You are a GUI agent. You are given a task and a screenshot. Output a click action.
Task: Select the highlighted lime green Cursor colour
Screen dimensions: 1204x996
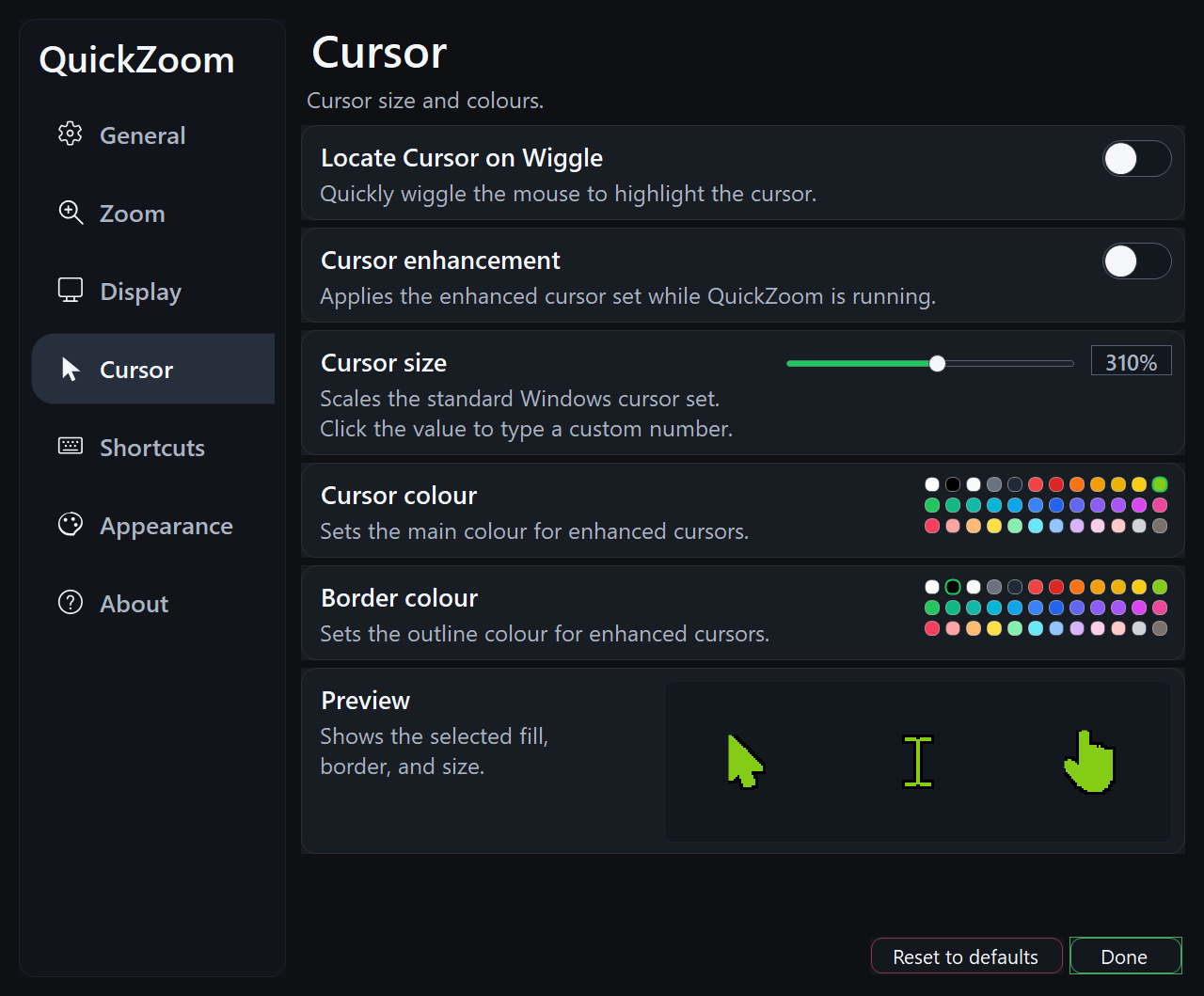tap(1160, 484)
